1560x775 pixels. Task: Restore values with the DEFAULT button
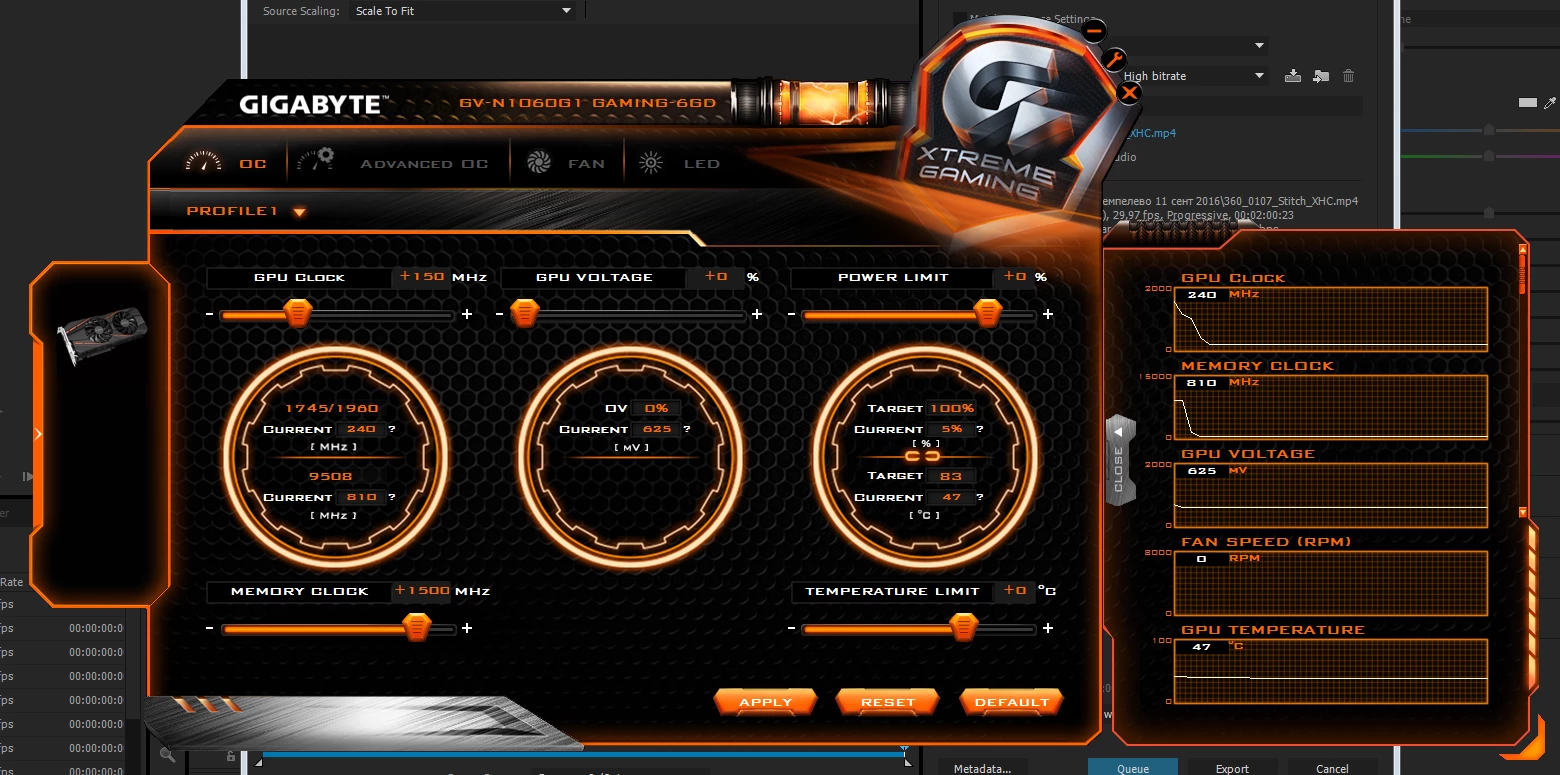tap(1011, 702)
